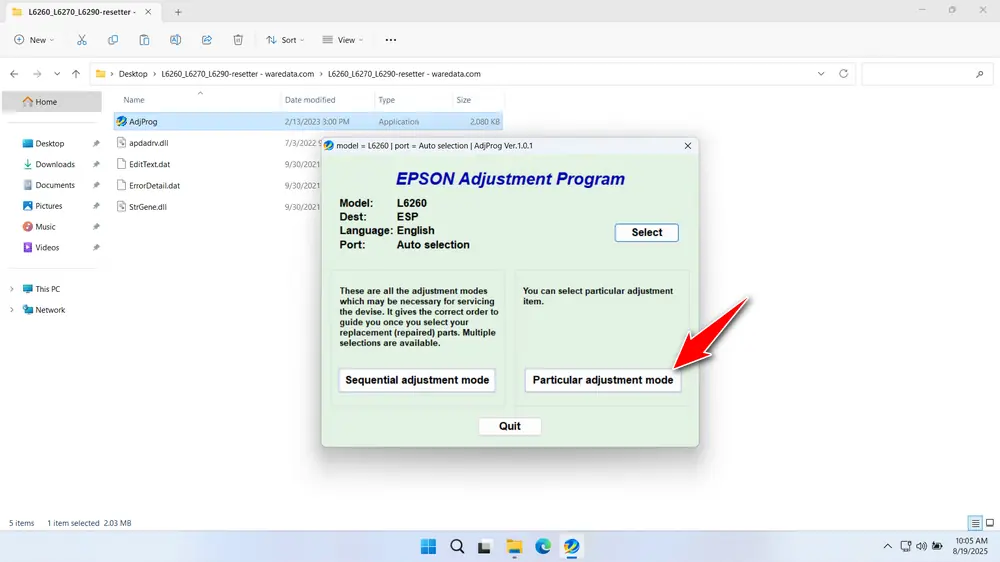Switch to details view layout icon
The width and height of the screenshot is (1000, 562).
(974, 523)
